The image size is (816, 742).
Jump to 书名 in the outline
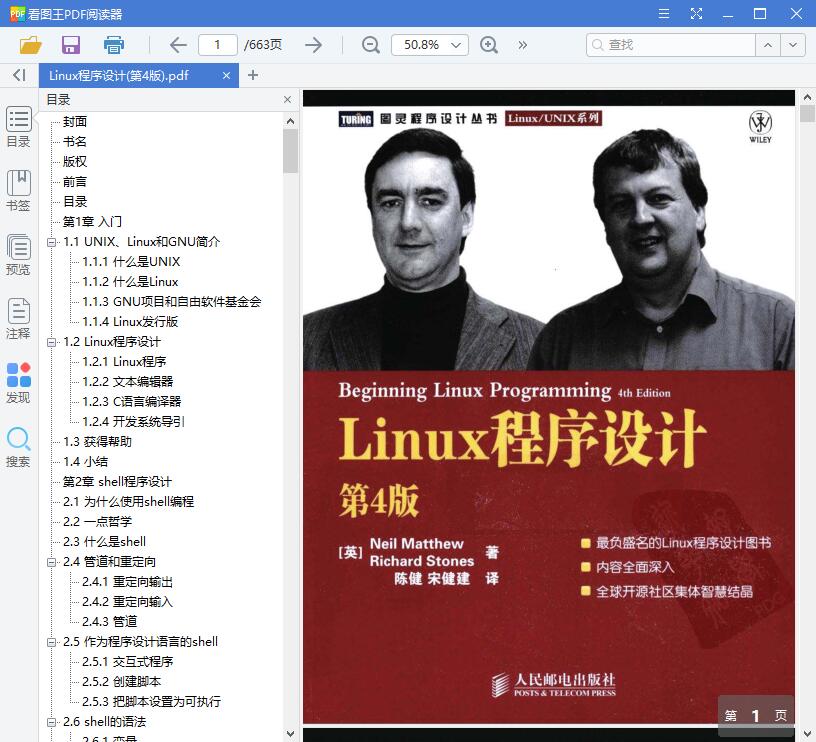coord(75,142)
